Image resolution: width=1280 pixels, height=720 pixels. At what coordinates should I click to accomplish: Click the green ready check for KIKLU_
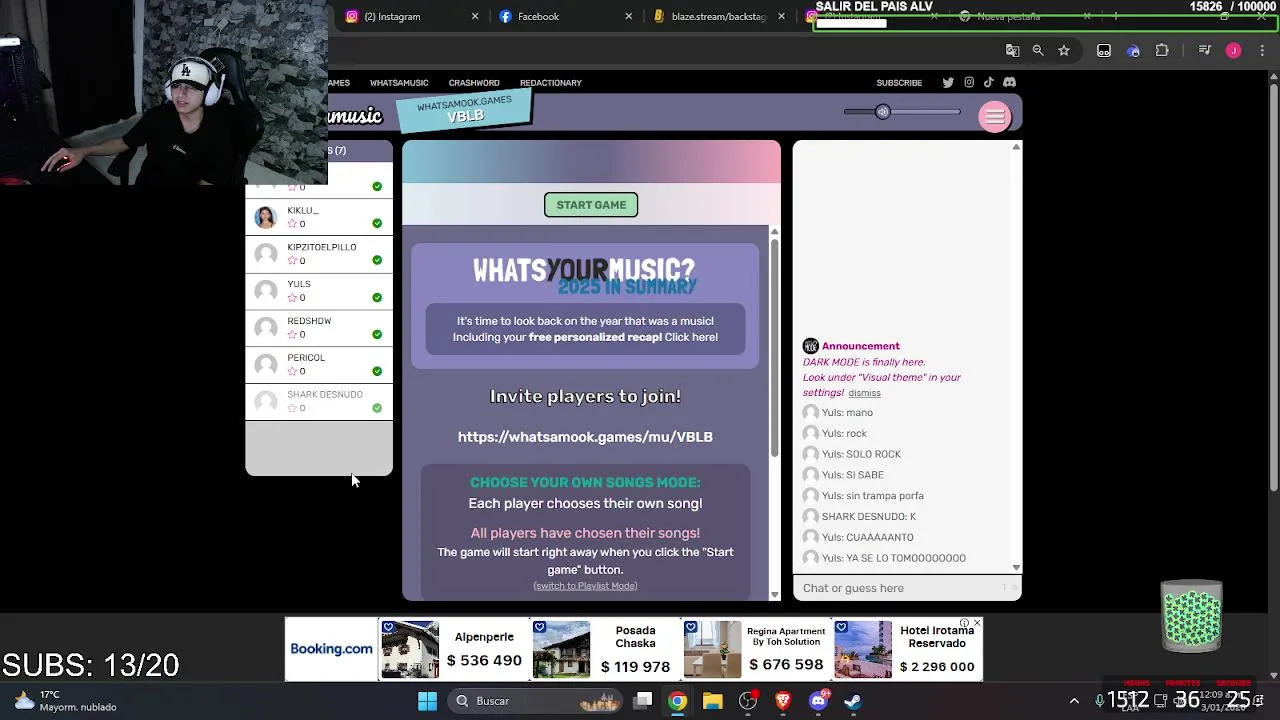pos(377,223)
